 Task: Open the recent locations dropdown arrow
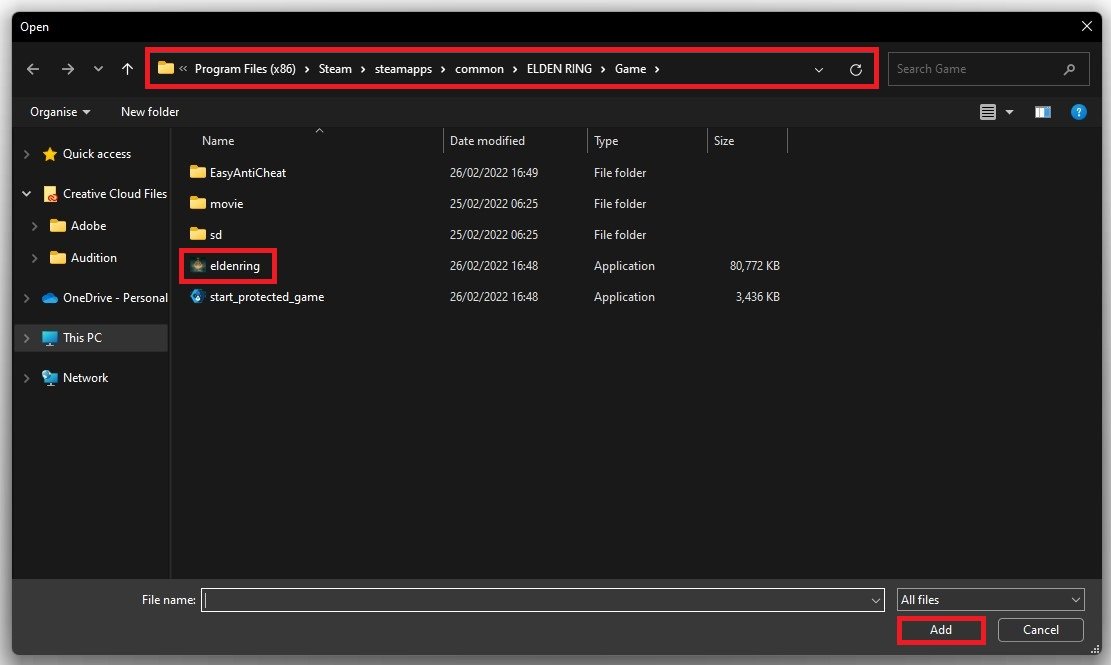(98, 69)
